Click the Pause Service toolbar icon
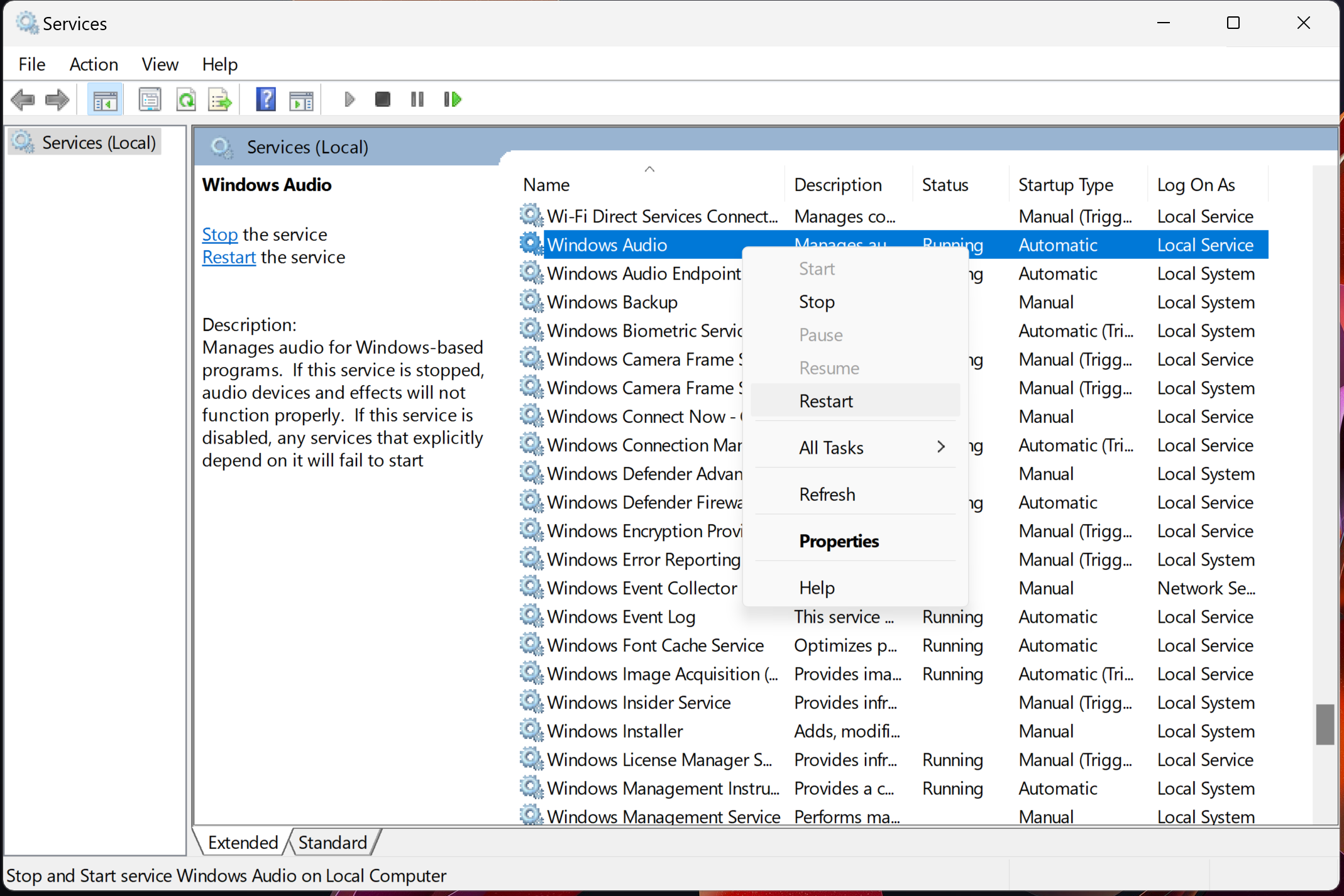The image size is (1344, 896). tap(417, 99)
